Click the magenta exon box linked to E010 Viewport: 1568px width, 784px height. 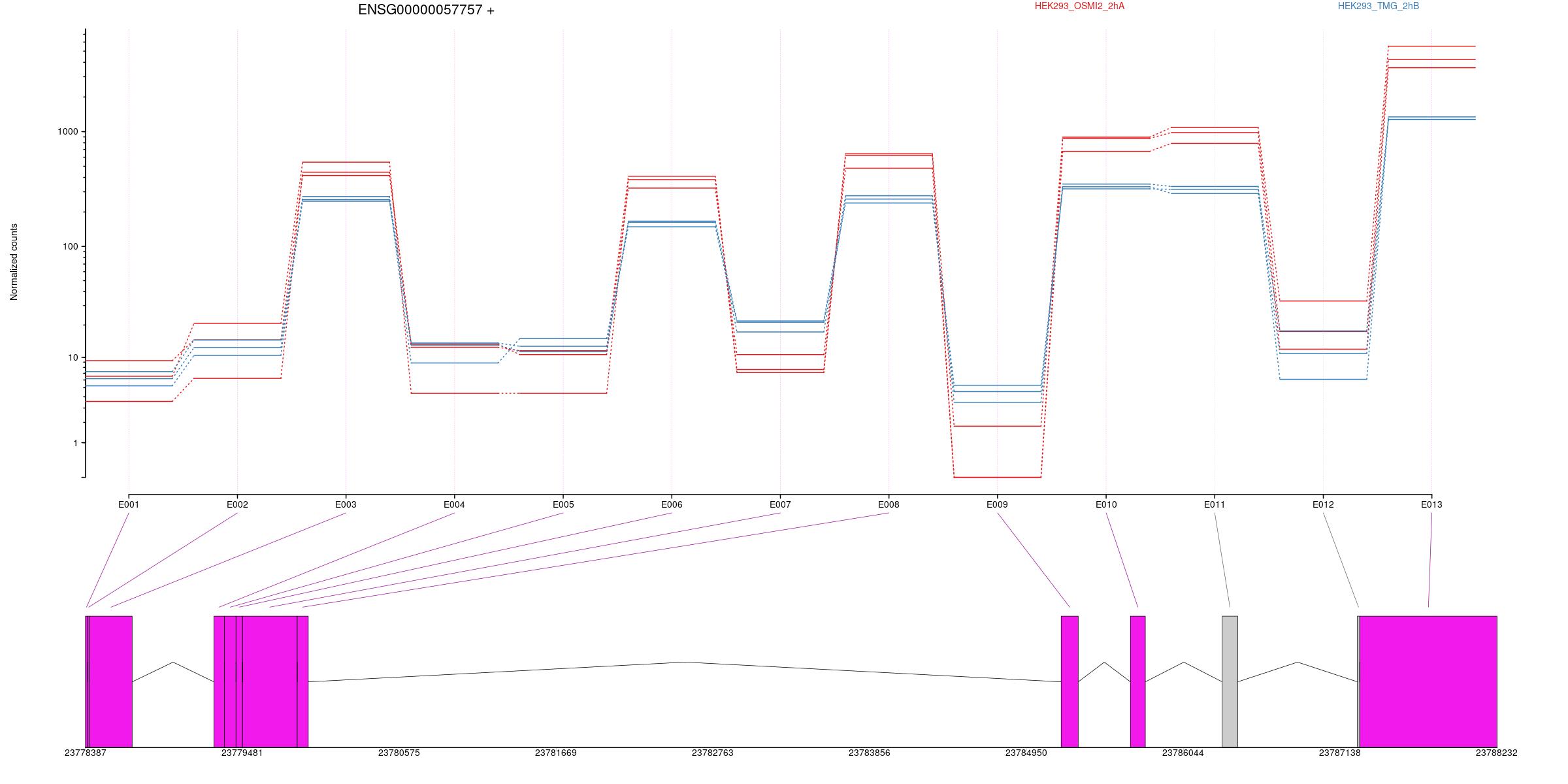click(1137, 681)
